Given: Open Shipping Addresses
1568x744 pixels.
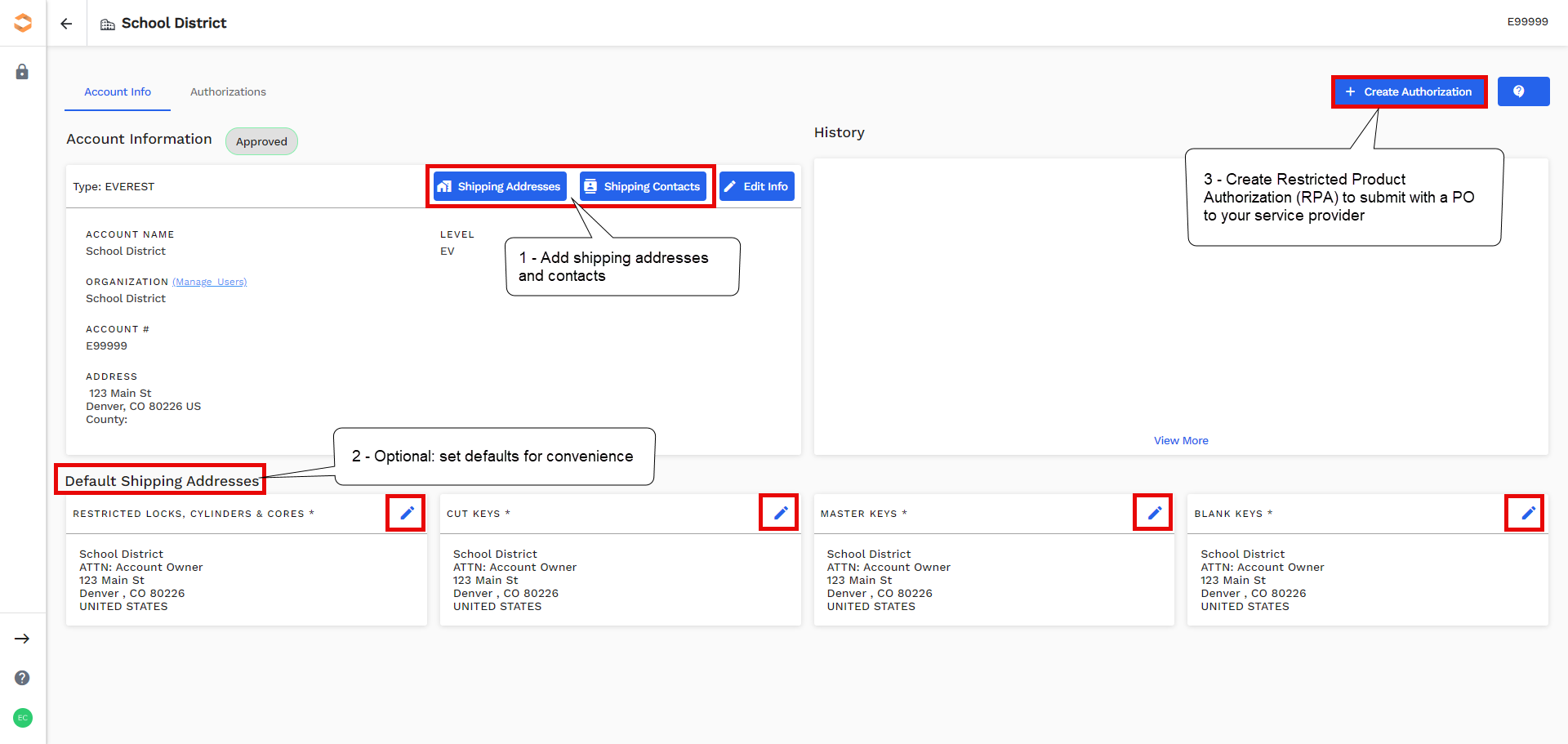Looking at the screenshot, I should (500, 186).
